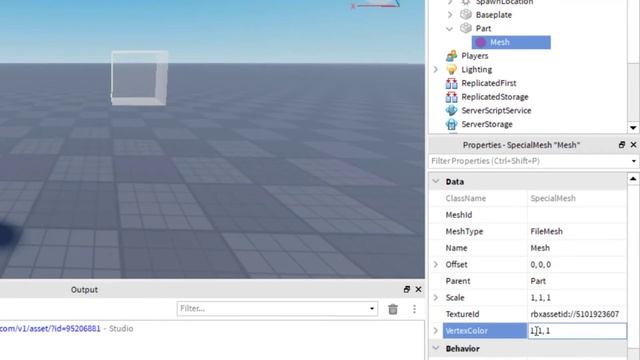Image resolution: width=640 pixels, height=360 pixels.
Task: Edit the Offset value 0, 0, 0
Action: pyautogui.click(x=577, y=264)
